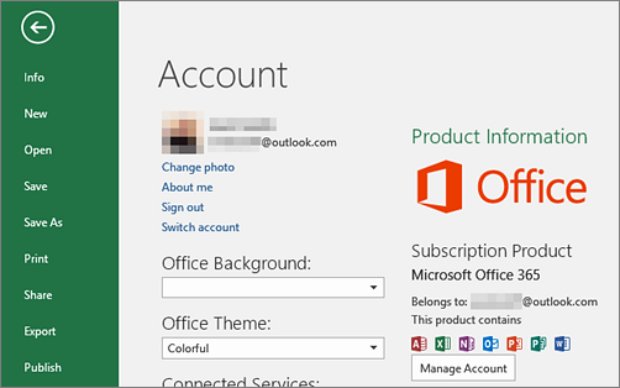
Task: Choose Open from the backstage menu
Action: (38, 150)
